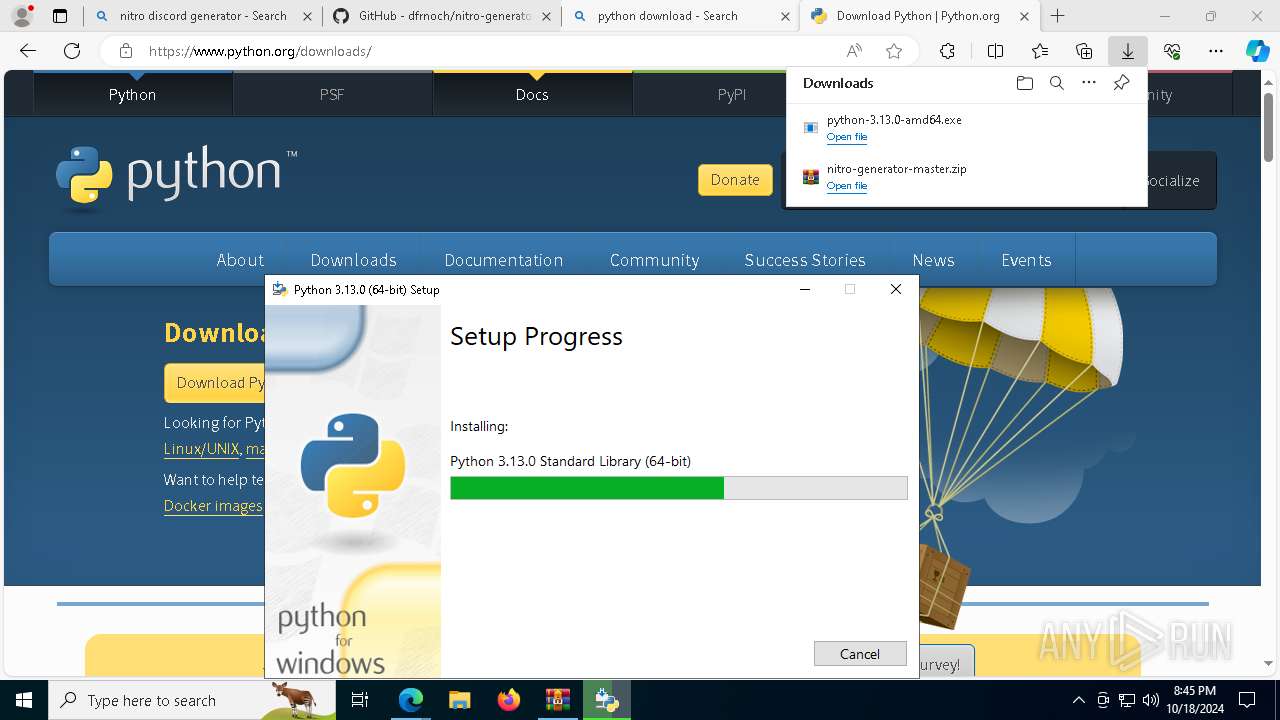Switch to GitHub dfrnoch/nitro-generator tab
Screen dimensions: 1280x720
tap(442, 16)
